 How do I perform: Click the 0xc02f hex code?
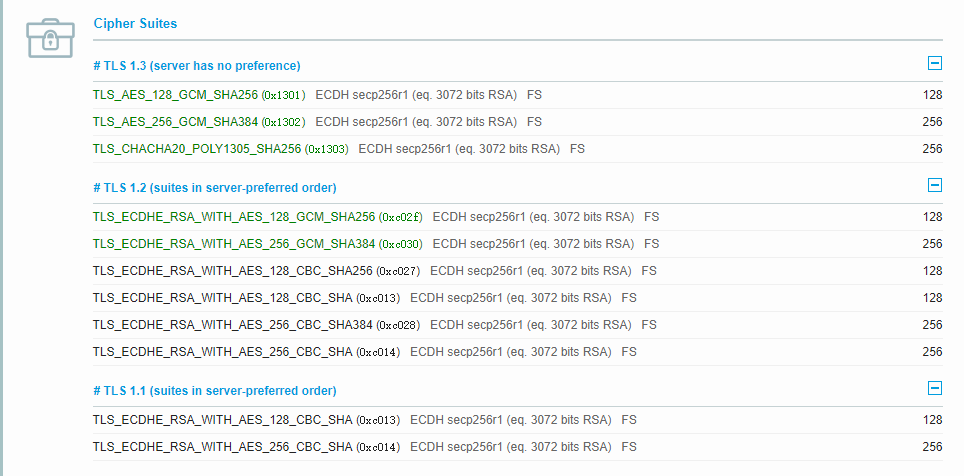pyautogui.click(x=401, y=217)
